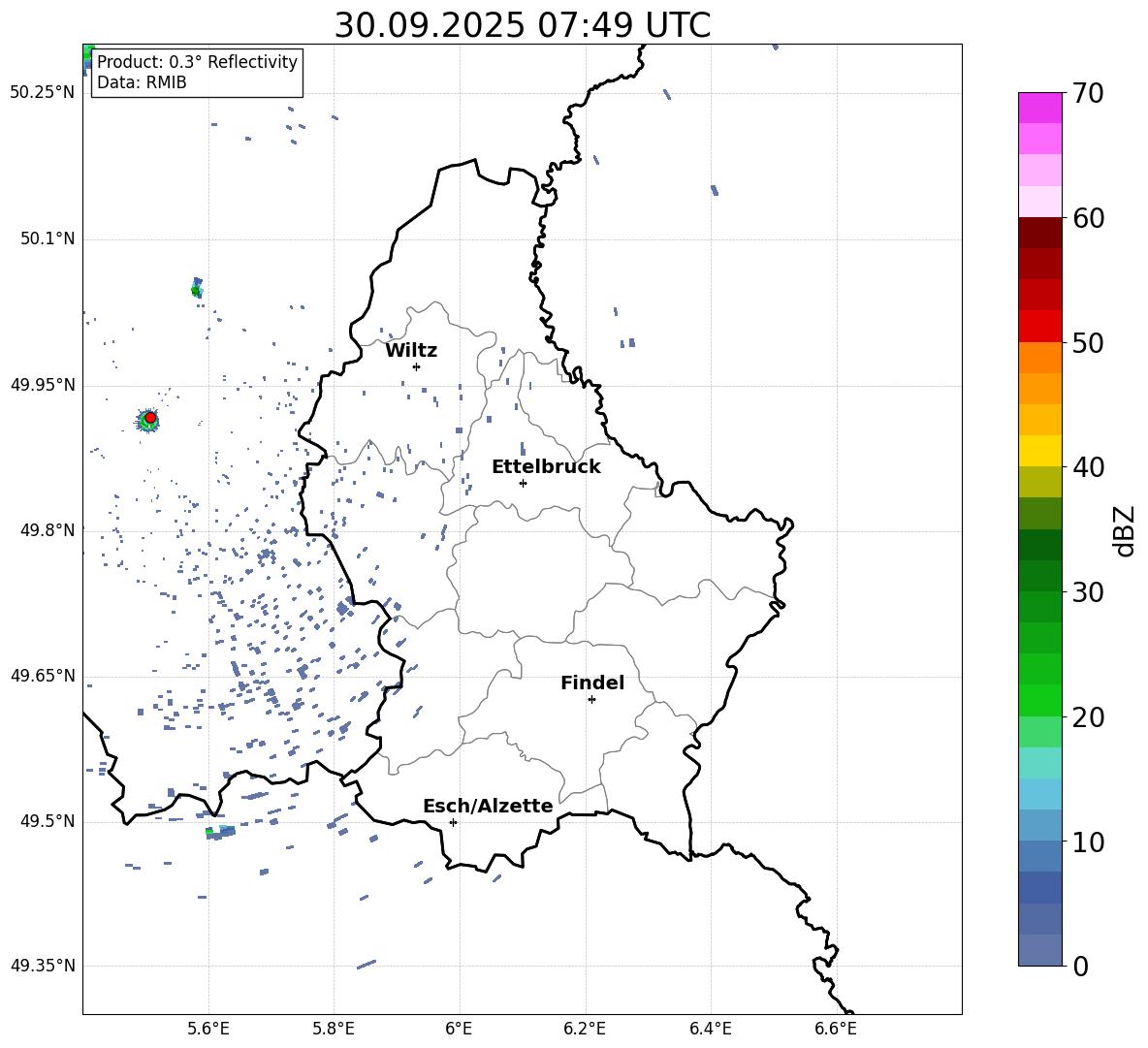Click the Esch/Alzette city label
This screenshot has width=1148, height=1048.
[488, 807]
